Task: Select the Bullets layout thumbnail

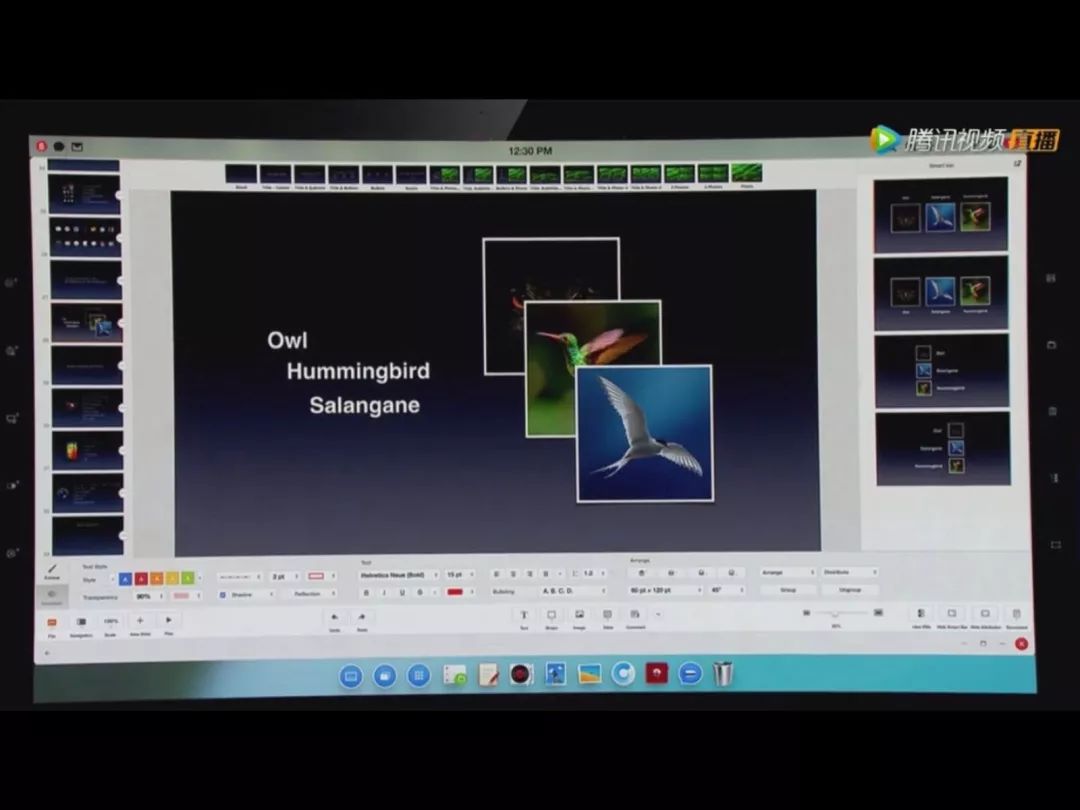Action: click(x=377, y=177)
